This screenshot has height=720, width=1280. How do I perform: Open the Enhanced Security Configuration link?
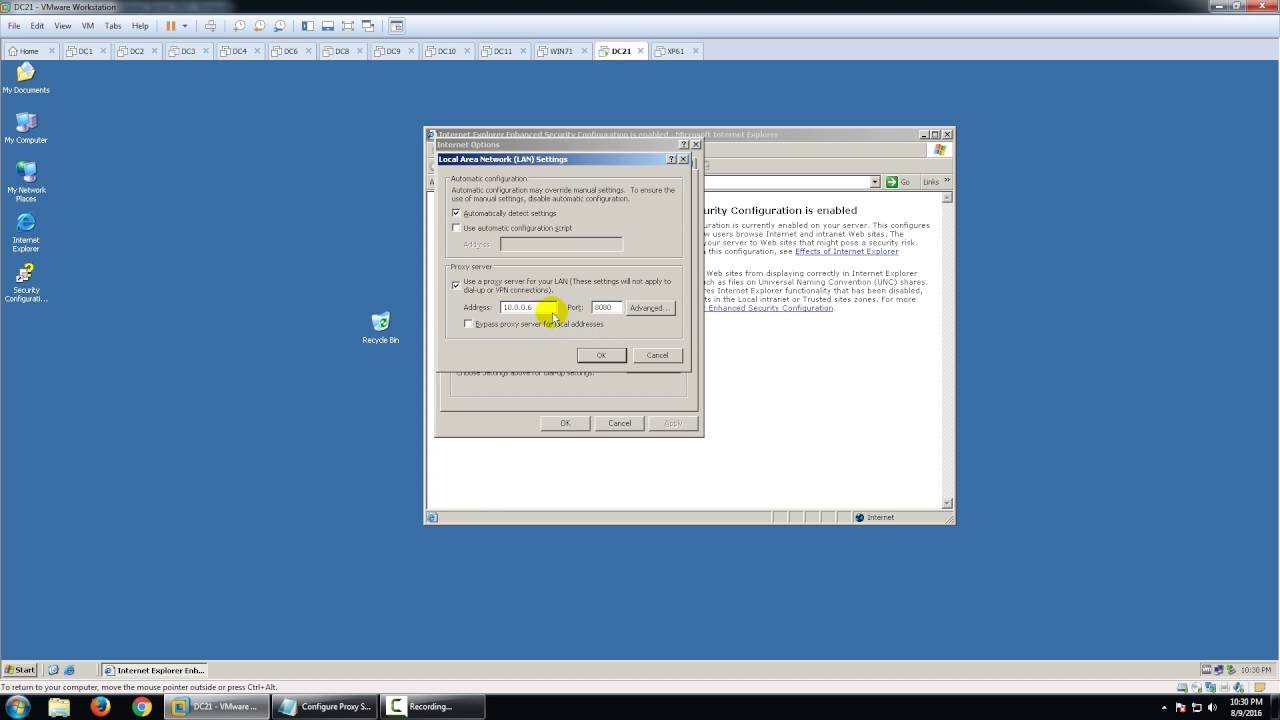[770, 308]
